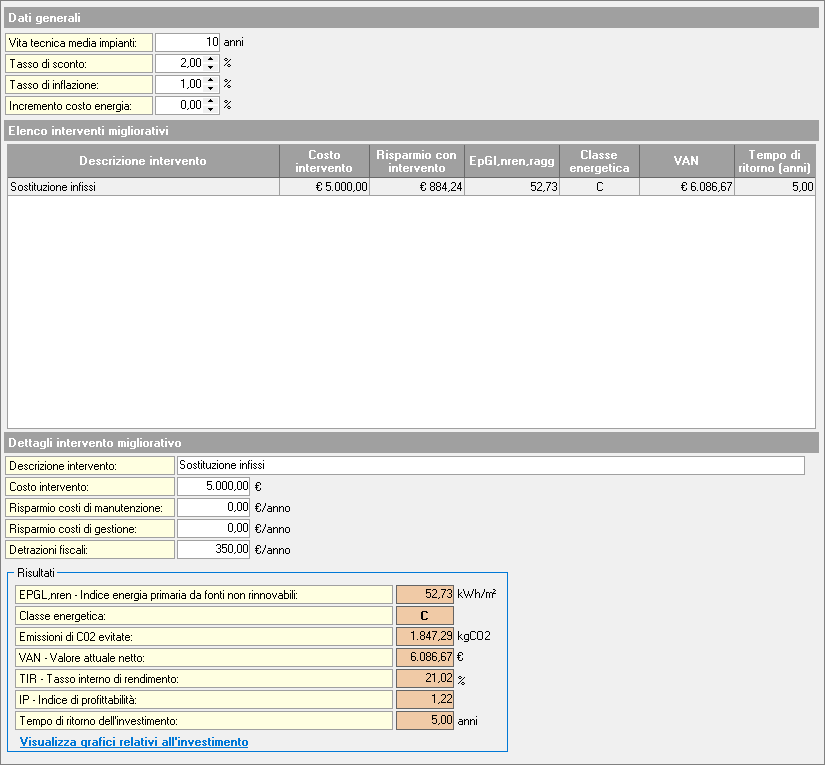Lower Incremento costo energia using down arrow
The height and width of the screenshot is (765, 825).
click(x=210, y=109)
